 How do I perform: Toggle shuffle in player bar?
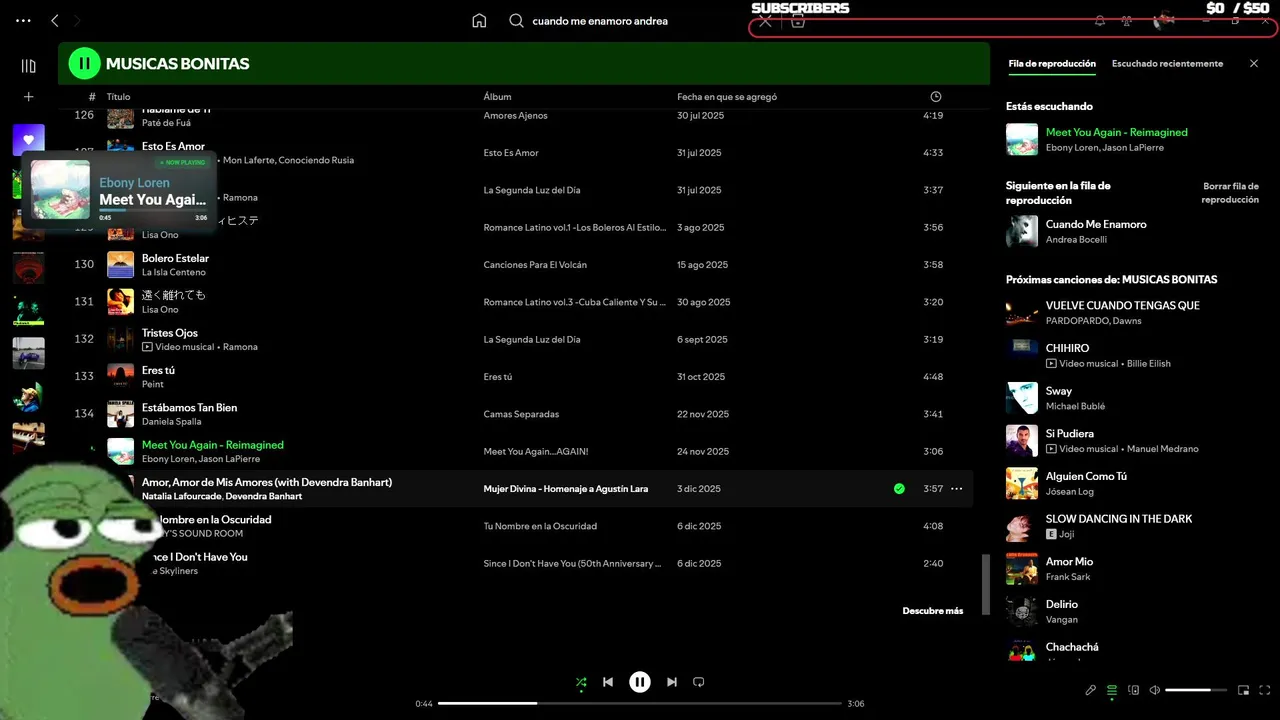[x=581, y=683]
